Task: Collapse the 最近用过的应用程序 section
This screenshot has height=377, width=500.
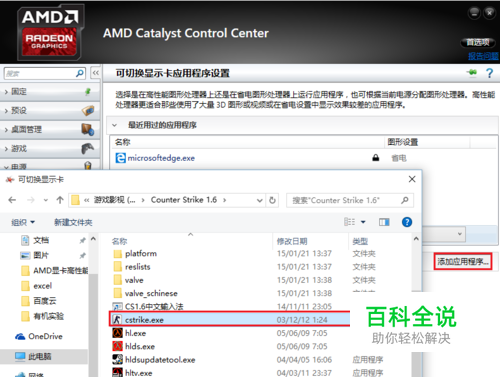Action: click(x=114, y=125)
